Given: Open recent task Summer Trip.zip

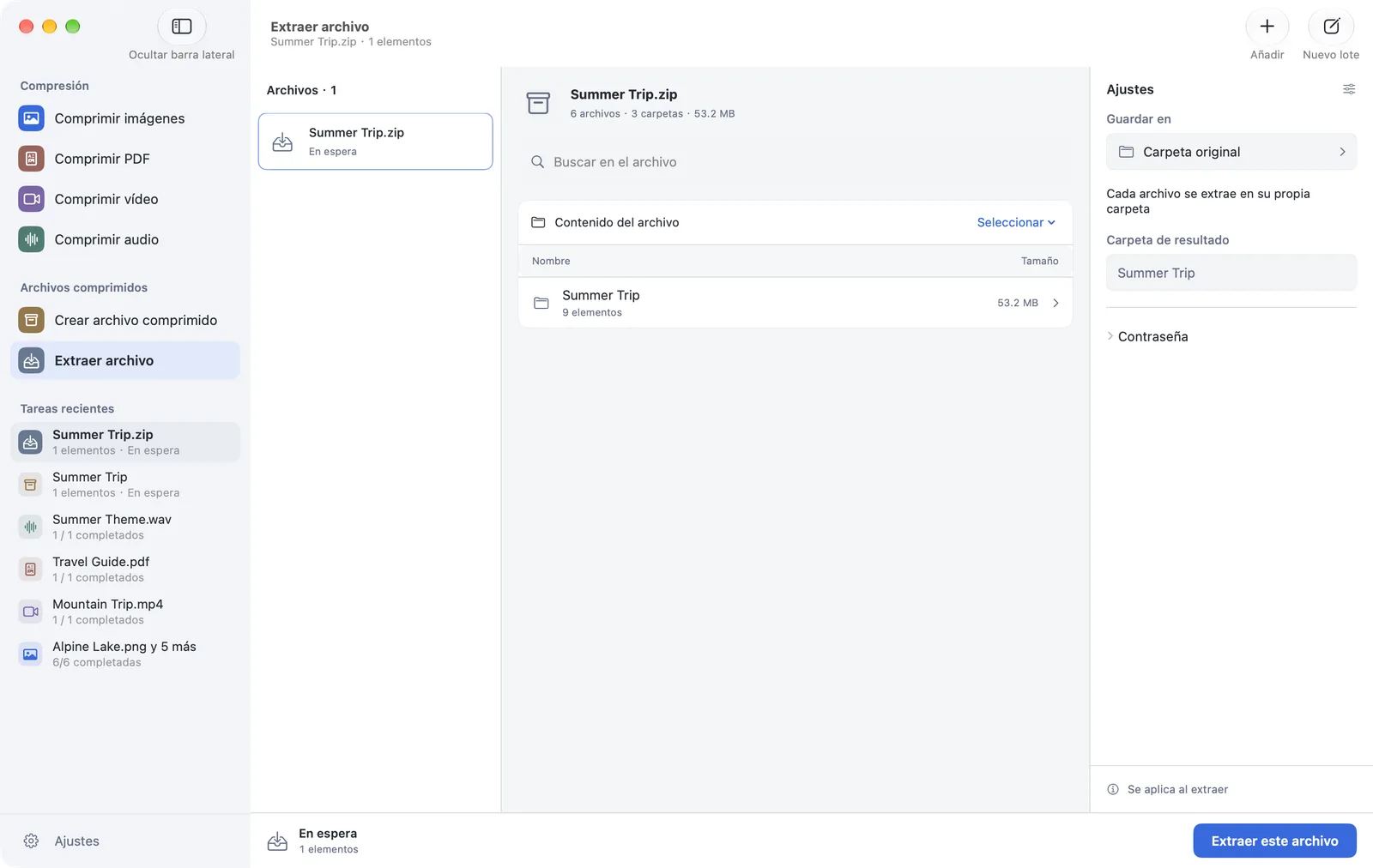Looking at the screenshot, I should [125, 442].
